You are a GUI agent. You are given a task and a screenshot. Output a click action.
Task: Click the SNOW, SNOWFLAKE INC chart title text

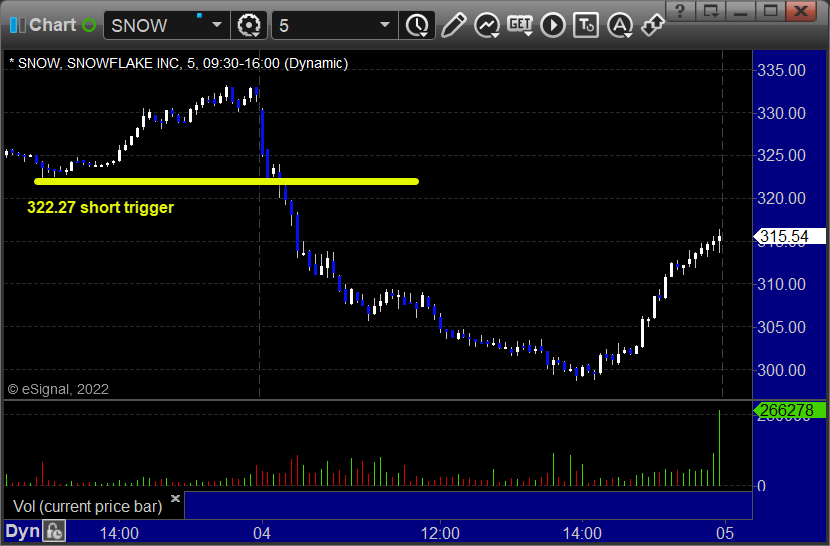click(x=178, y=63)
